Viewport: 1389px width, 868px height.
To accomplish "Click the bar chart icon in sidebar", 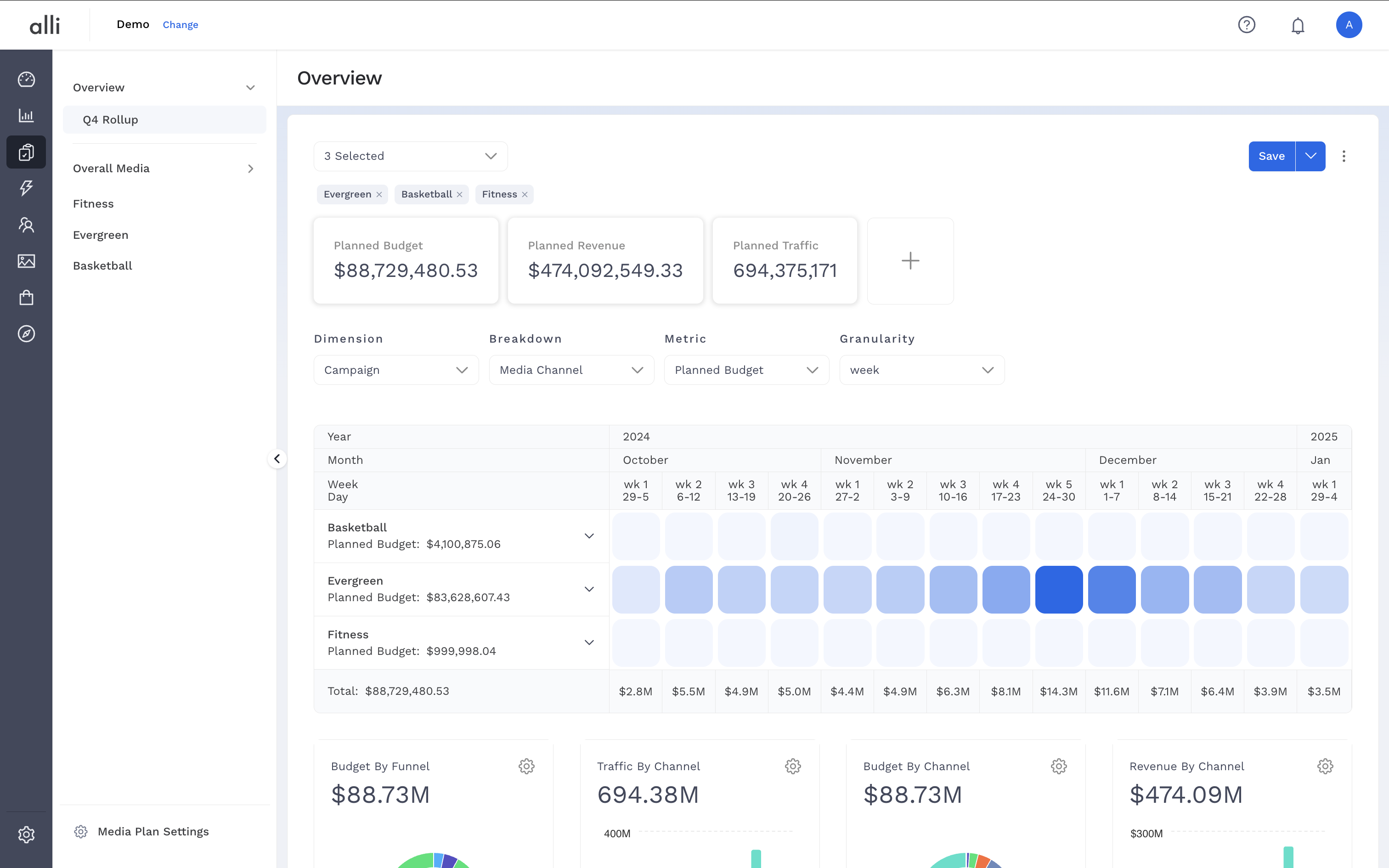I will (x=26, y=115).
